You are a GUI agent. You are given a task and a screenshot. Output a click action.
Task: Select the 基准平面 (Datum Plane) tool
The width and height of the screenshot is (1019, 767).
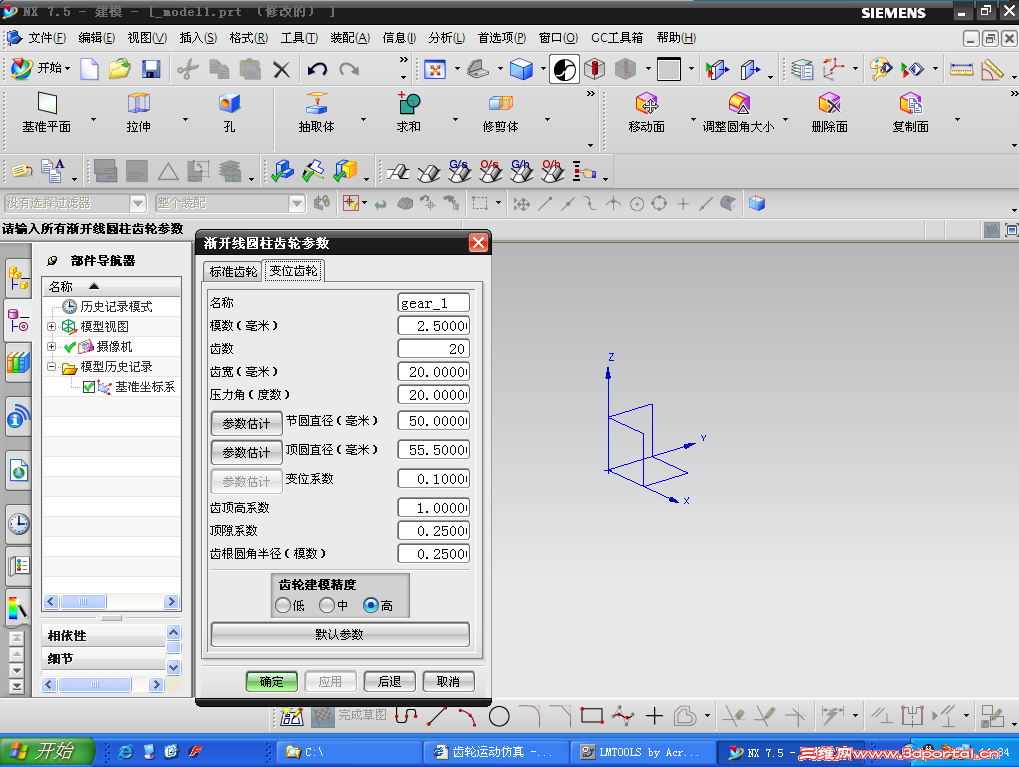(47, 112)
